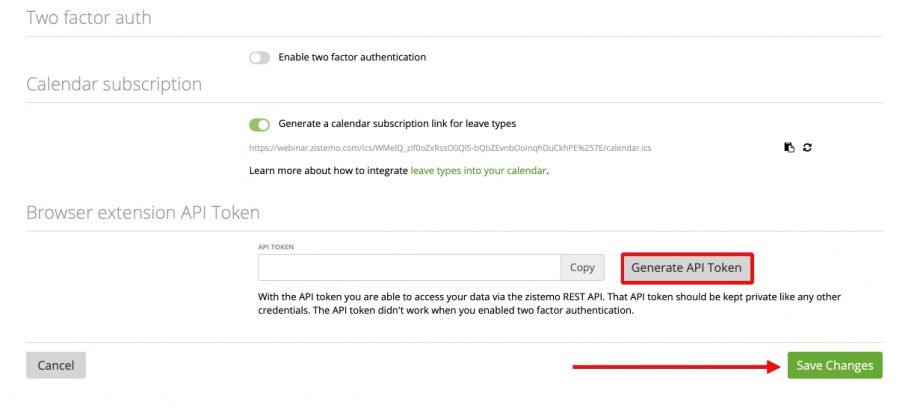
Task: Click the Calendar subscription section heading
Action: click(x=114, y=84)
